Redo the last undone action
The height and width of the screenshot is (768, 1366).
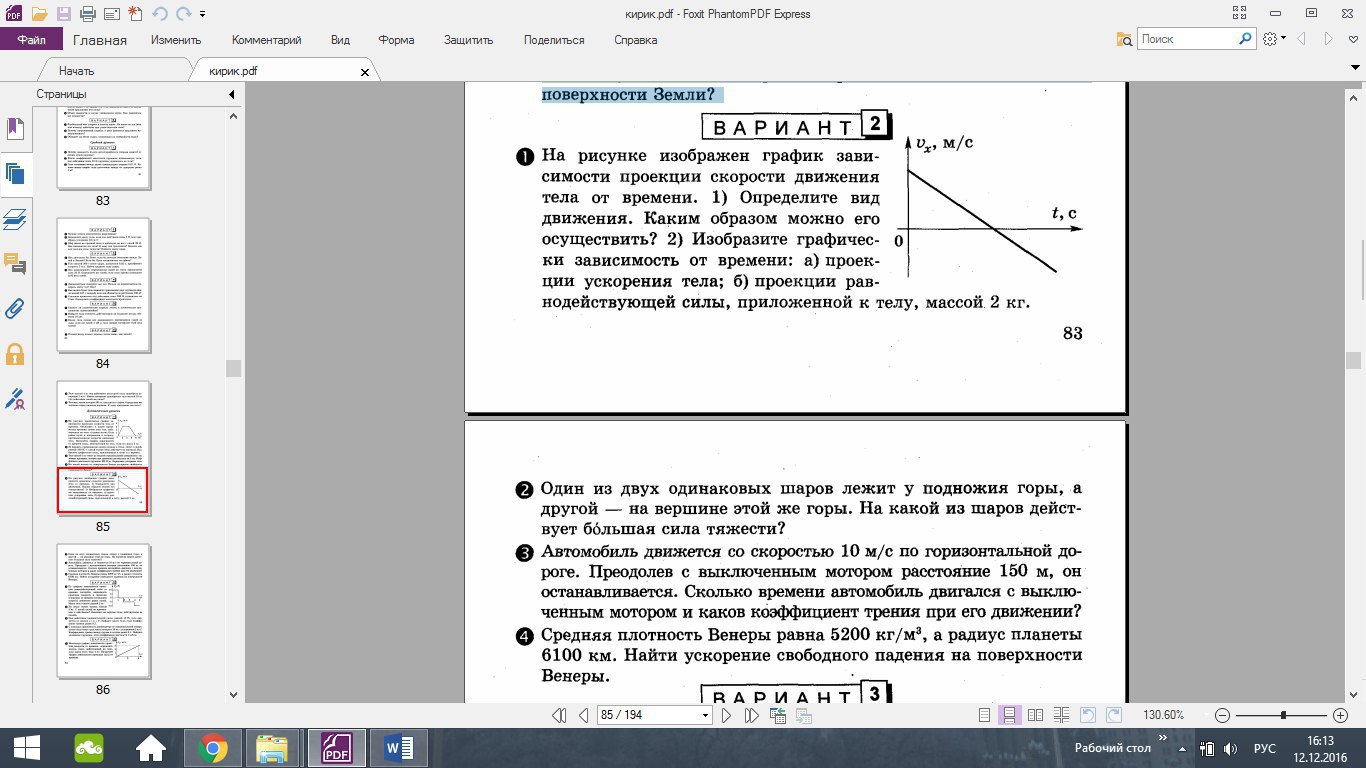(x=182, y=14)
